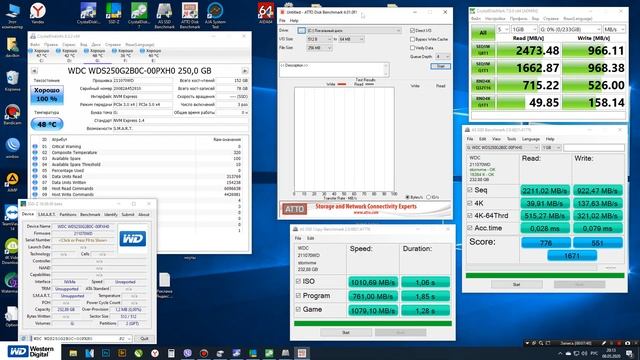The height and width of the screenshot is (360, 640).
Task: Click the Description text field in ATTO
Action: click(x=334, y=69)
